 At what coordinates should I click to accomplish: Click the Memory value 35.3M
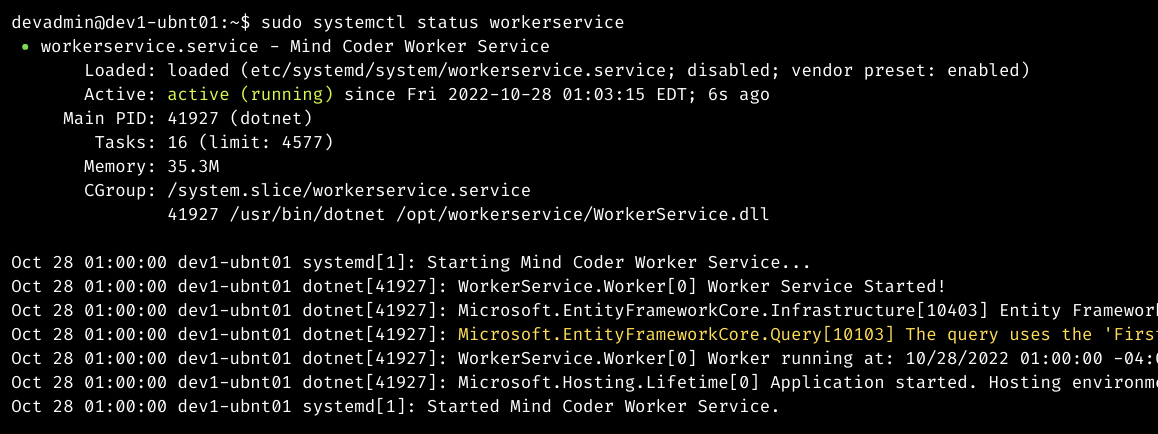pos(193,167)
